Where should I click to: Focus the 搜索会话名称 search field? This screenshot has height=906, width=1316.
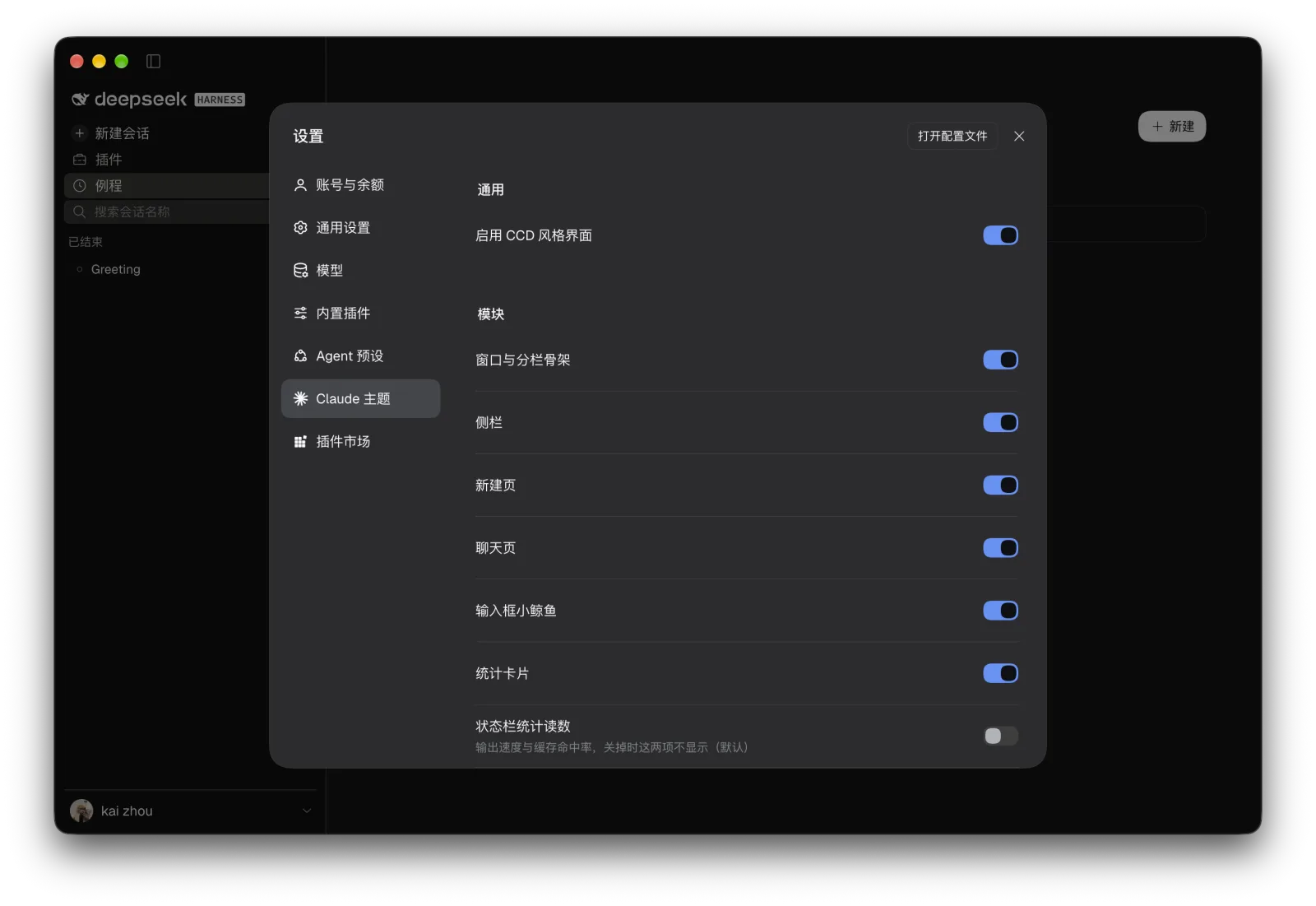pos(167,212)
